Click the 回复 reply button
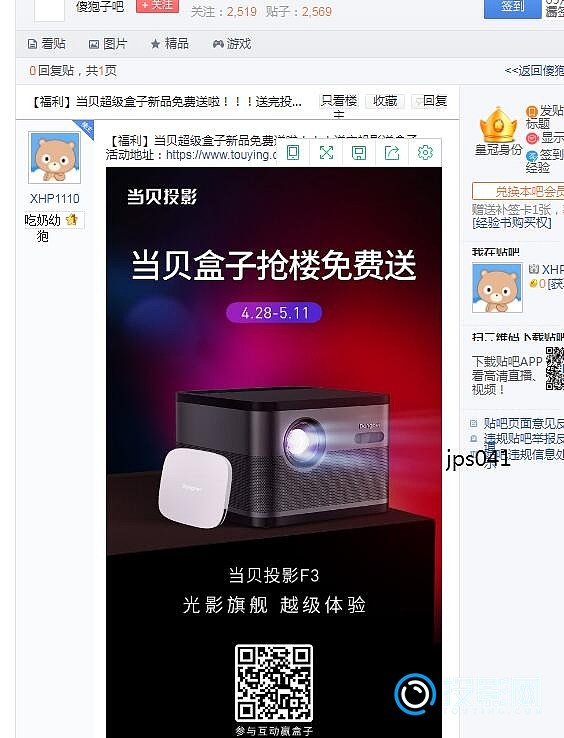 430,101
